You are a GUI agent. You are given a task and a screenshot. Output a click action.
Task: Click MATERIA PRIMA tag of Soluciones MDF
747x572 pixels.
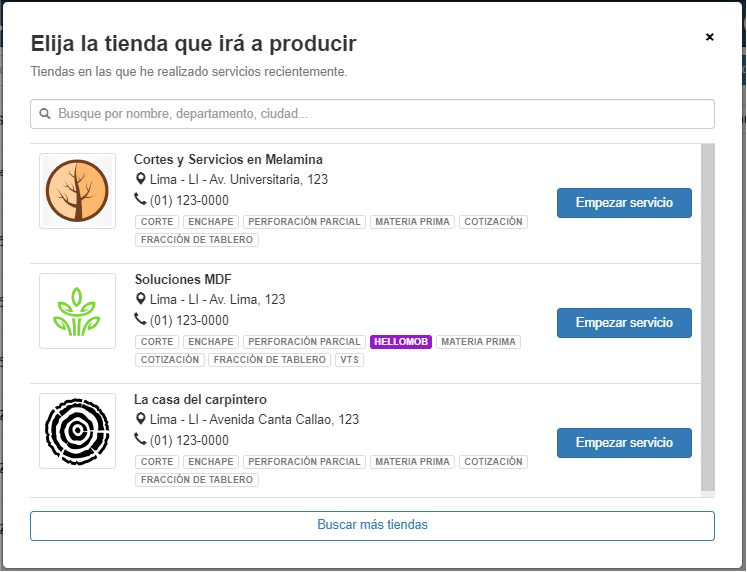[478, 342]
